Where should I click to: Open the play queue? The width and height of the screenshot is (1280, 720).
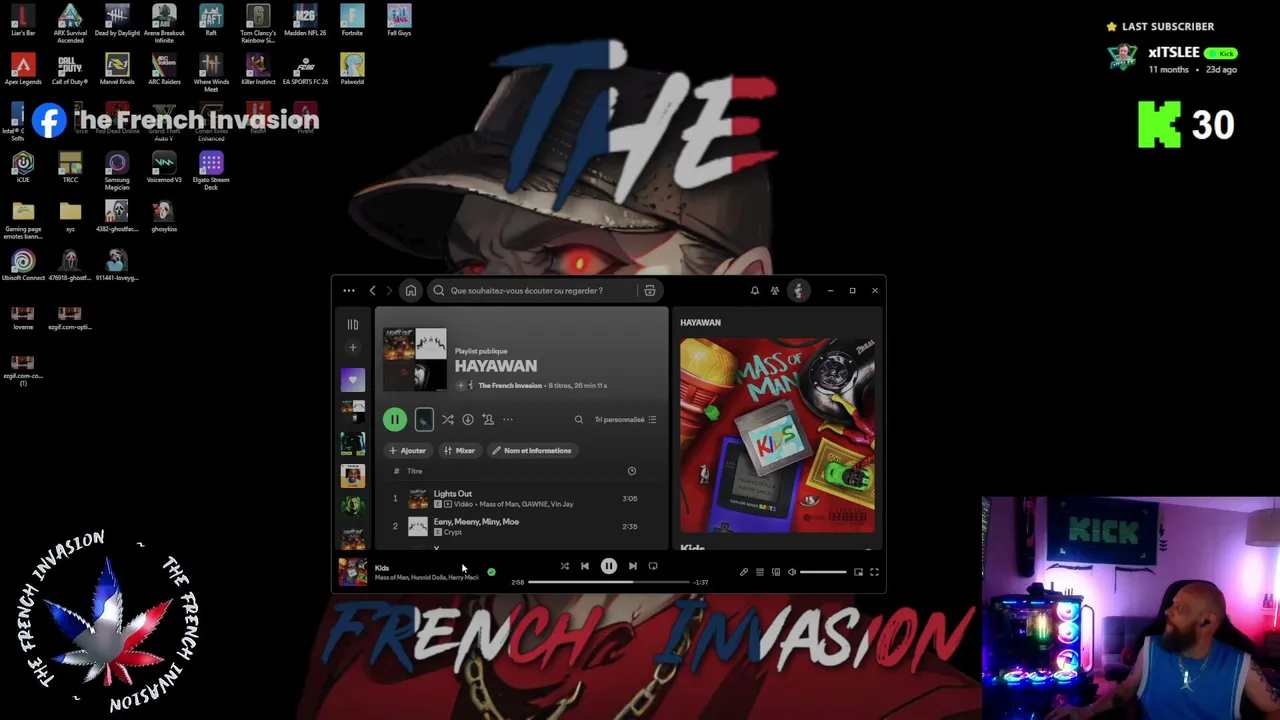click(759, 572)
